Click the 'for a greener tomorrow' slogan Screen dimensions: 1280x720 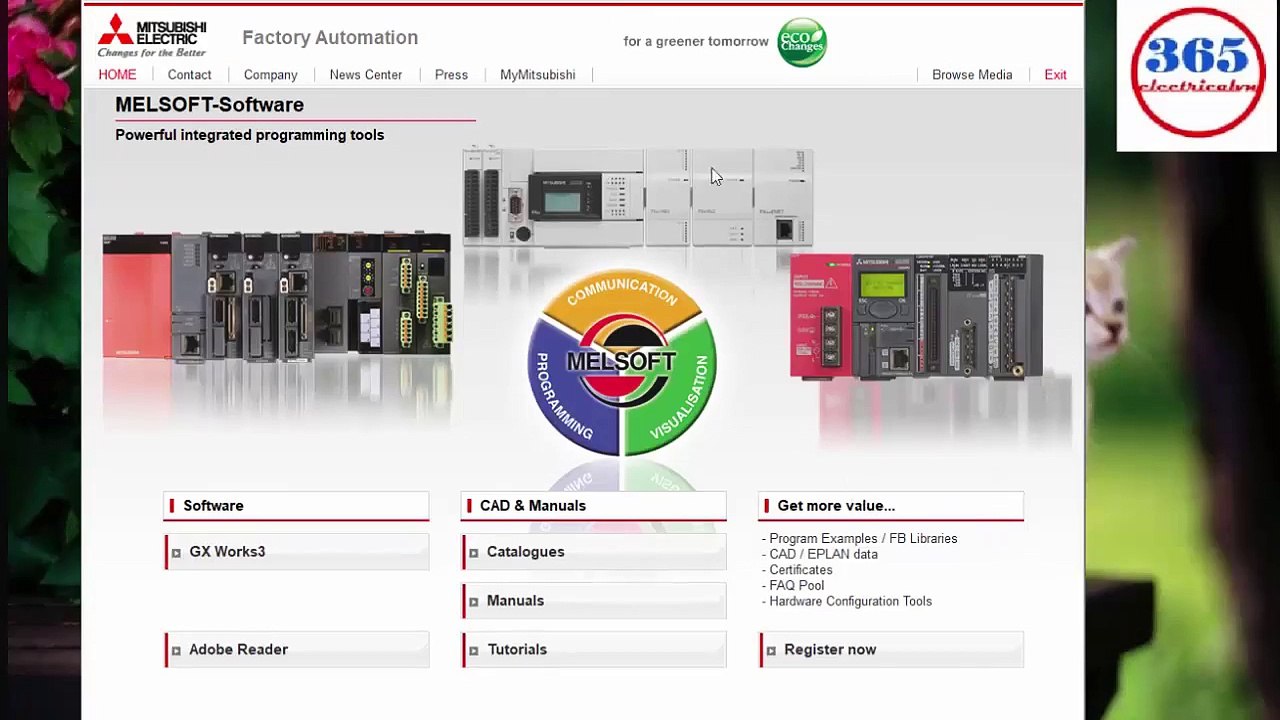[x=696, y=42]
